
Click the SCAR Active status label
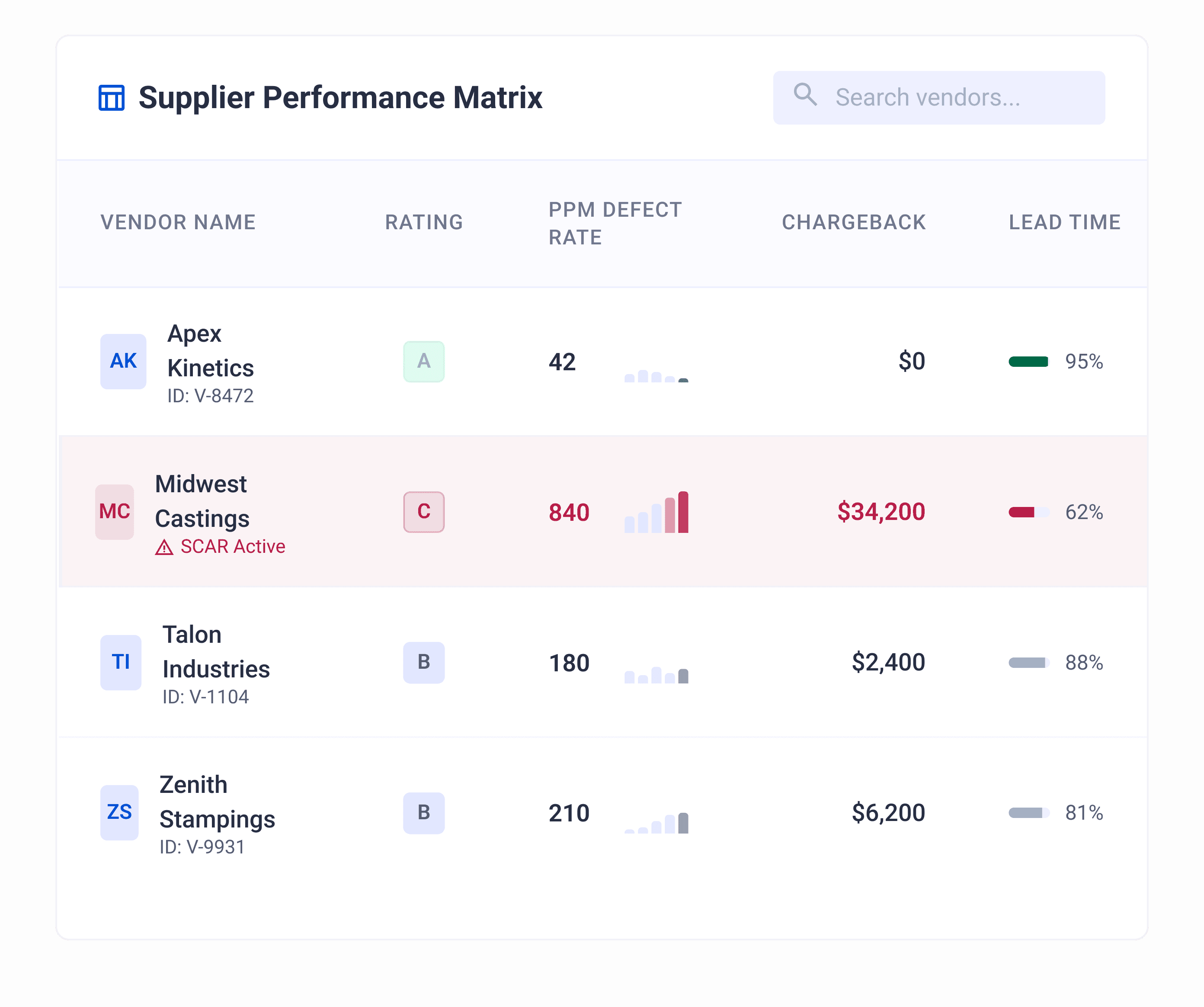(233, 546)
